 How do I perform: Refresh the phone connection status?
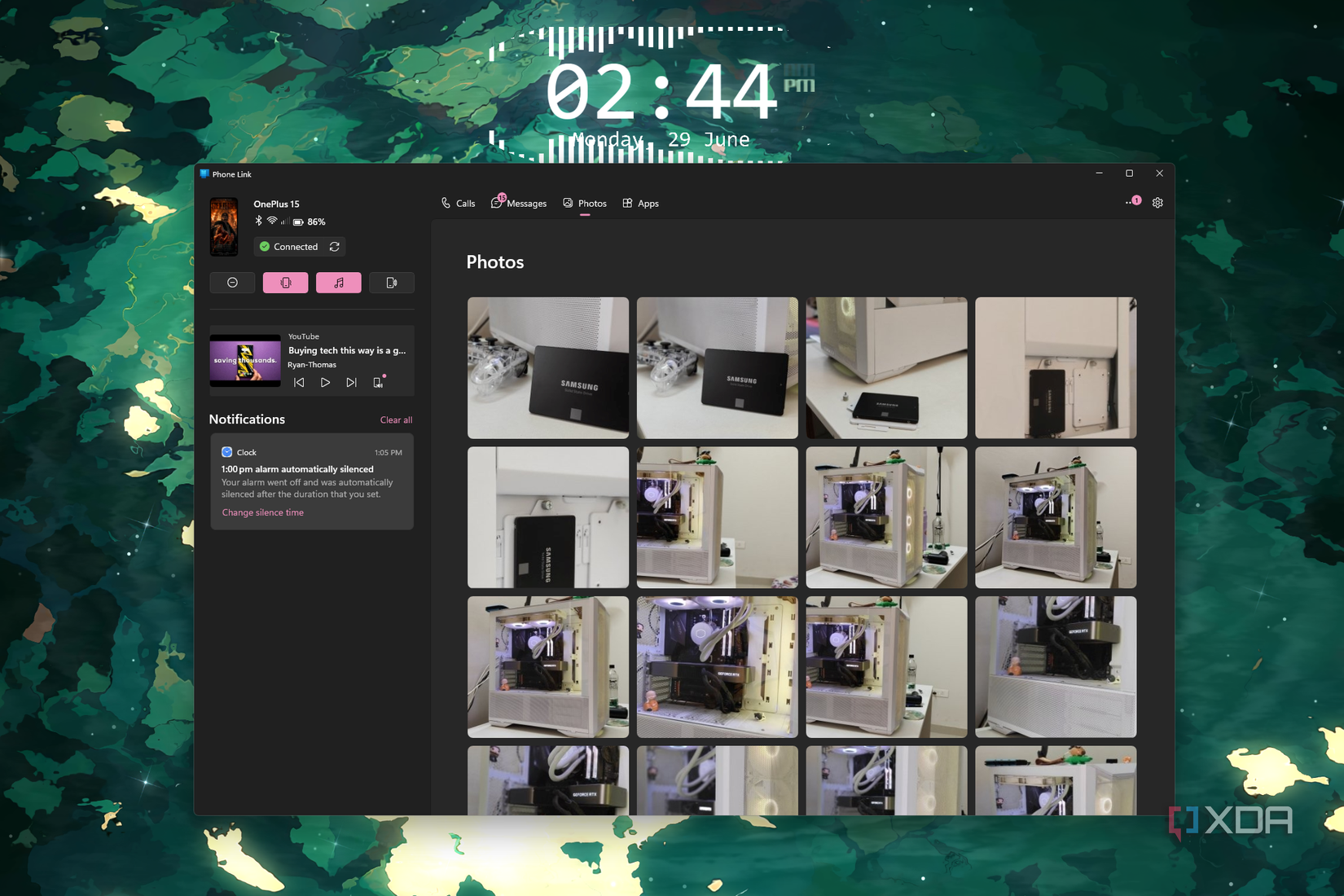pos(334,247)
